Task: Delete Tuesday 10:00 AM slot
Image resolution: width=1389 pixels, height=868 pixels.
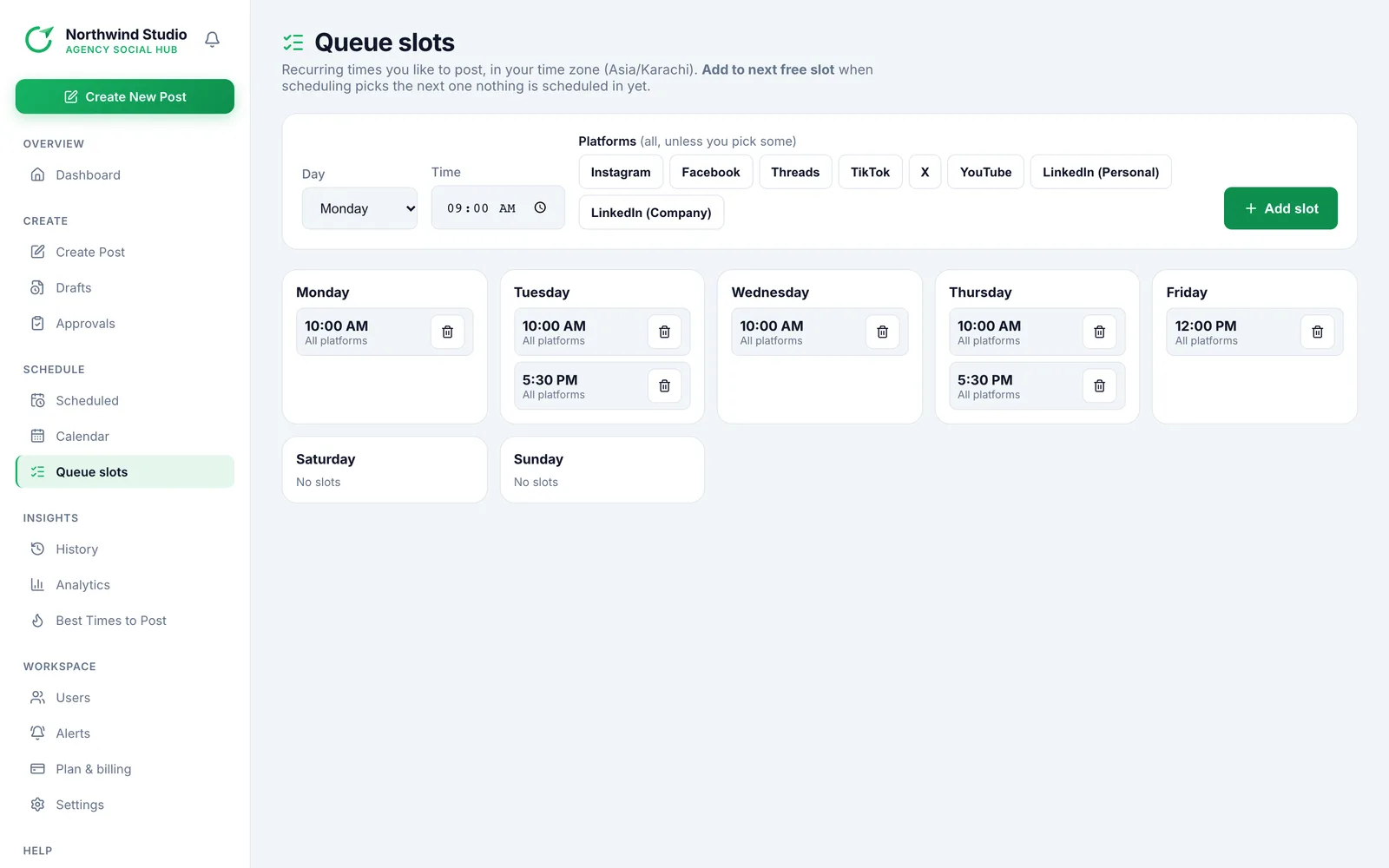Action: [x=664, y=332]
